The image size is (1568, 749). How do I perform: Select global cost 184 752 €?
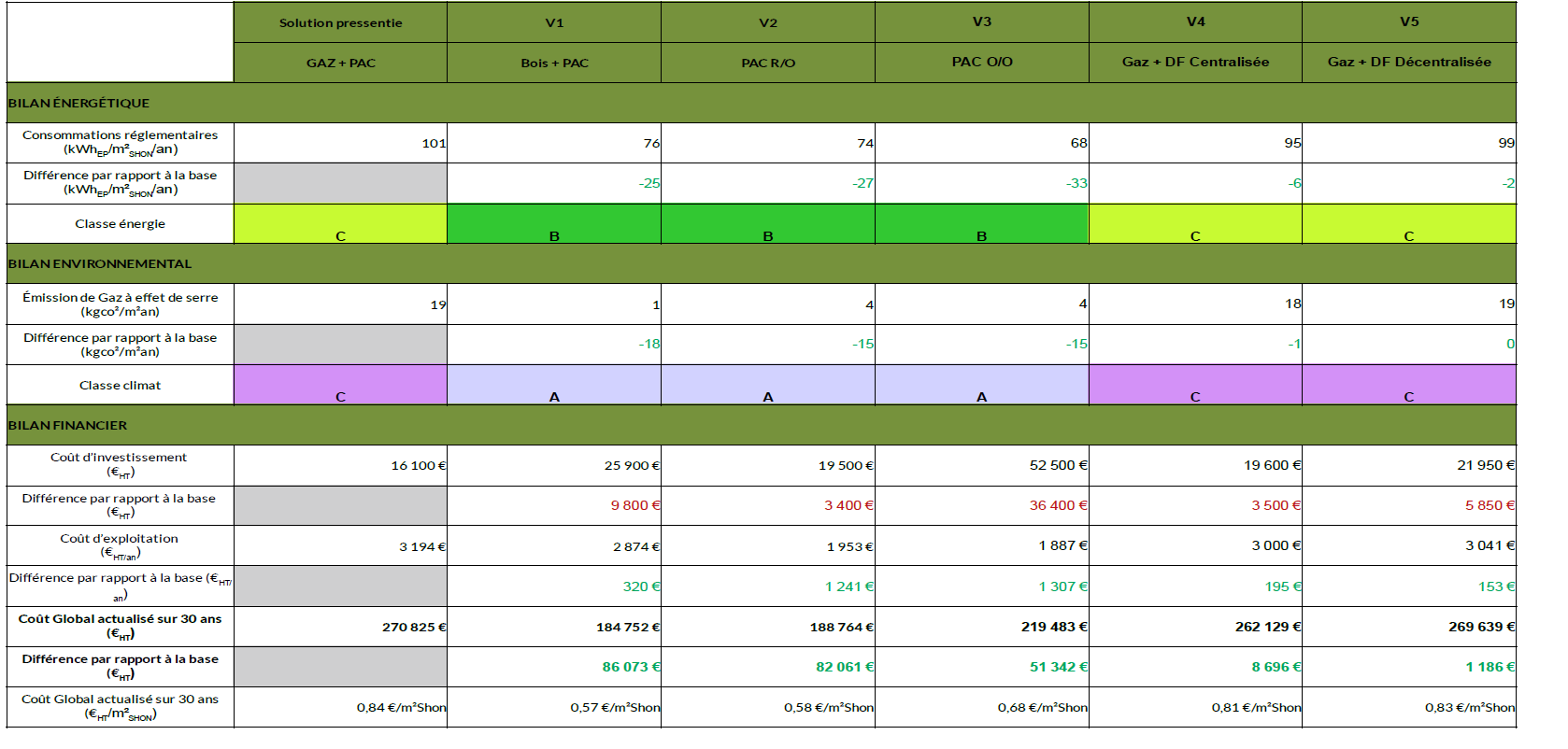coord(554,627)
